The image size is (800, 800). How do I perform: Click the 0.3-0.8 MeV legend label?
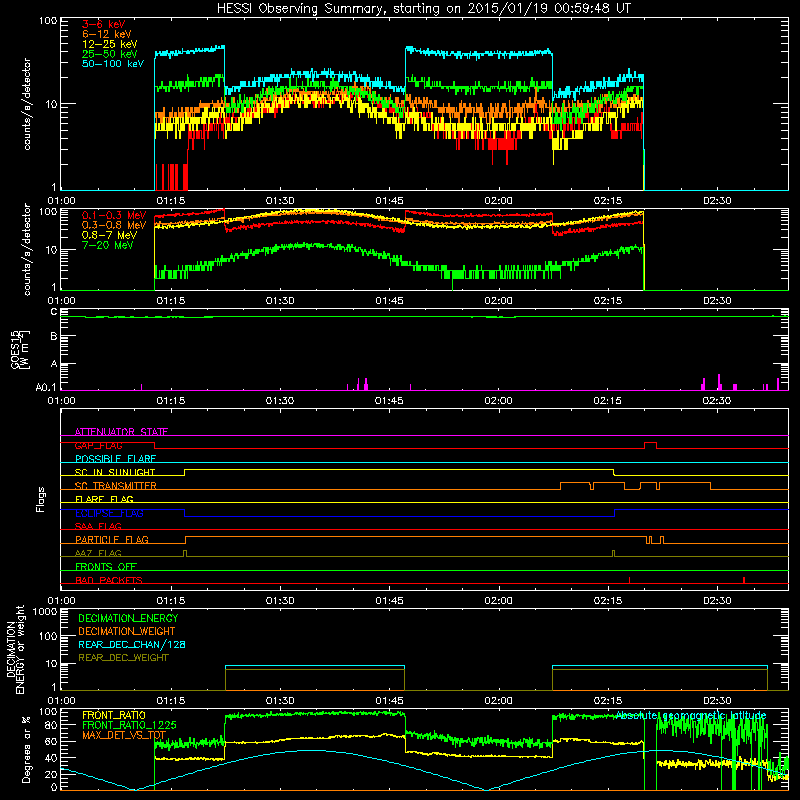tap(114, 225)
